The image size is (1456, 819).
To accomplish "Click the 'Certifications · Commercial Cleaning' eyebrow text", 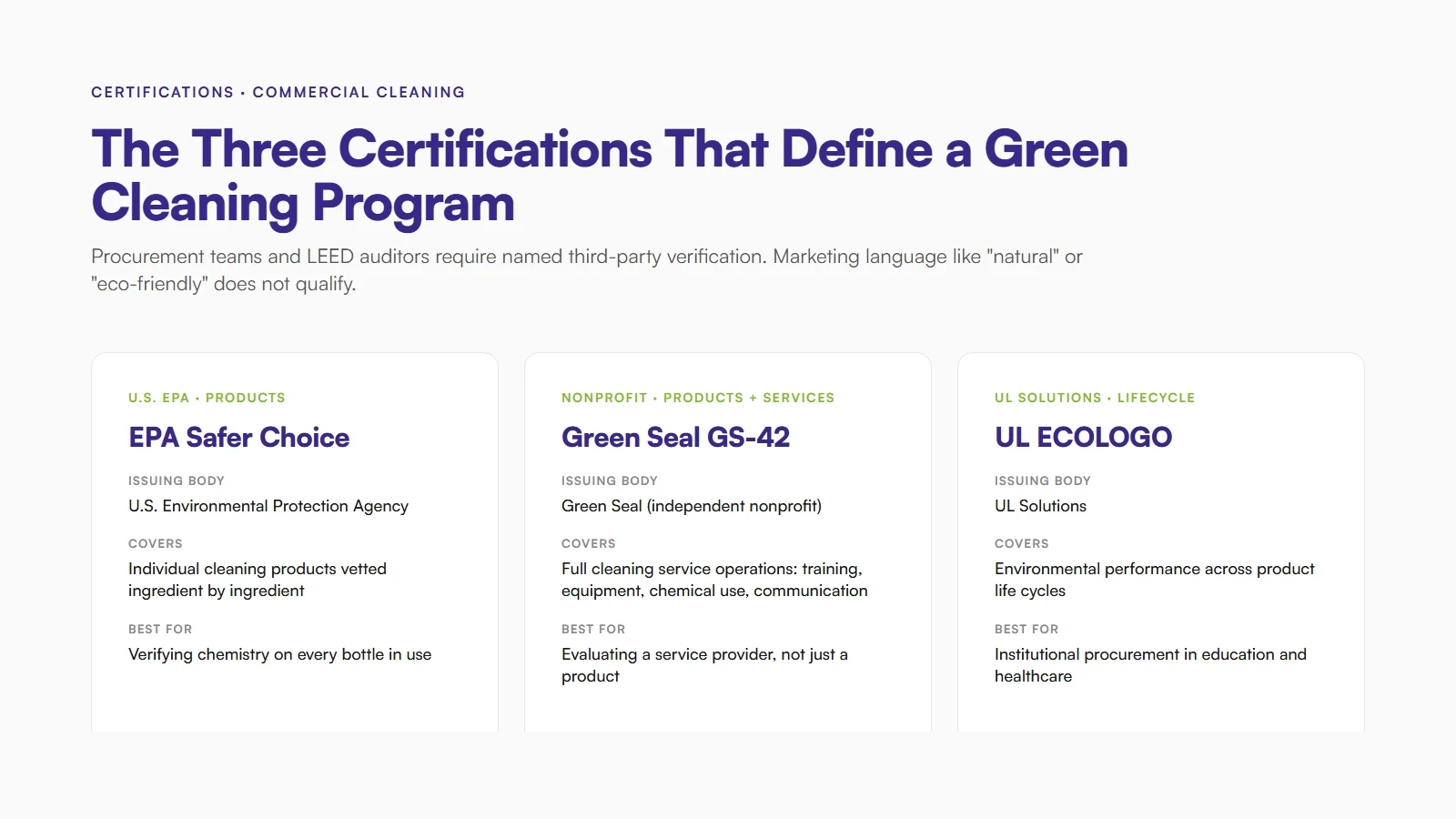I will pos(278,92).
